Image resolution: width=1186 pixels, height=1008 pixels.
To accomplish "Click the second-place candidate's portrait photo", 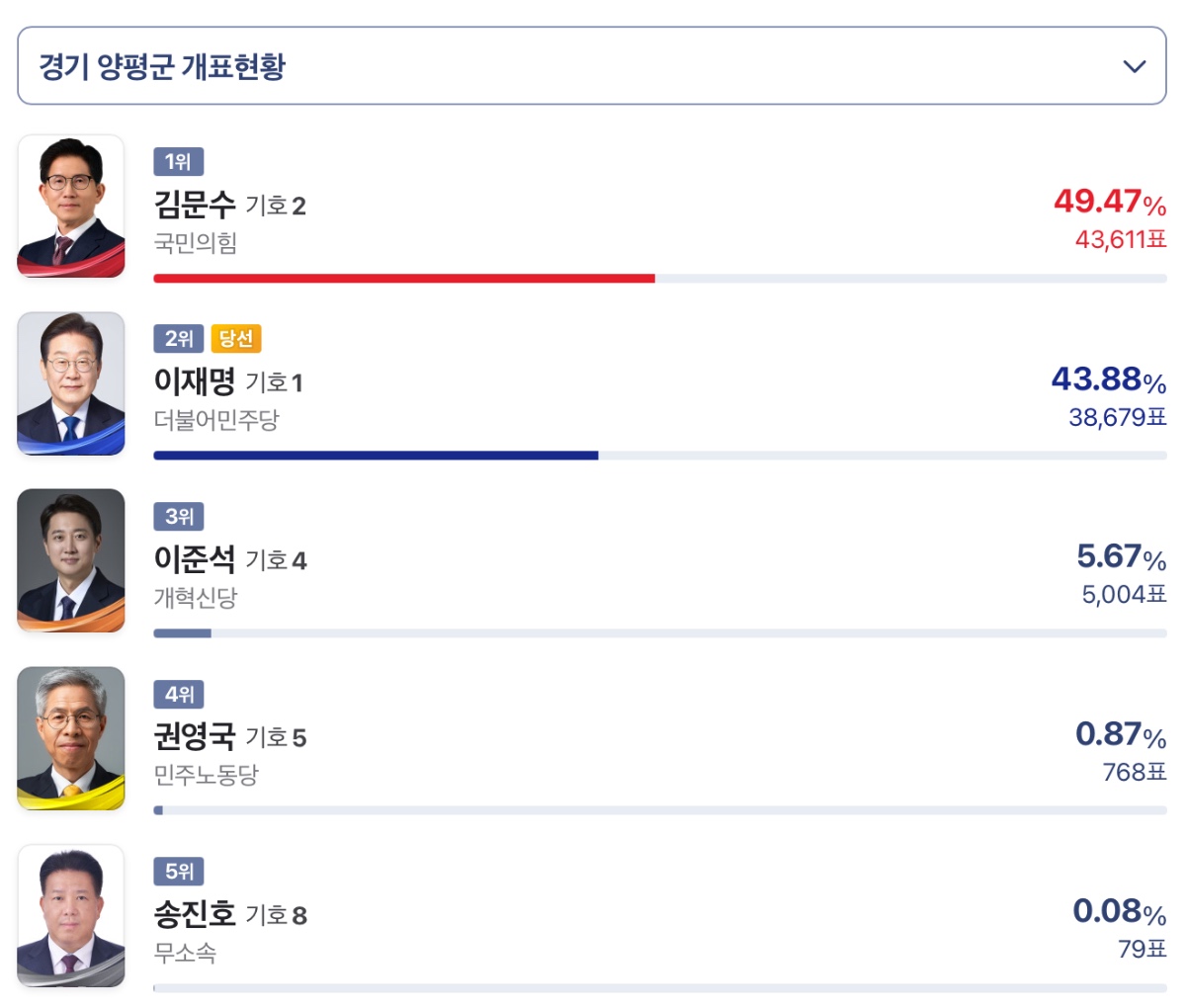I will click(x=71, y=383).
